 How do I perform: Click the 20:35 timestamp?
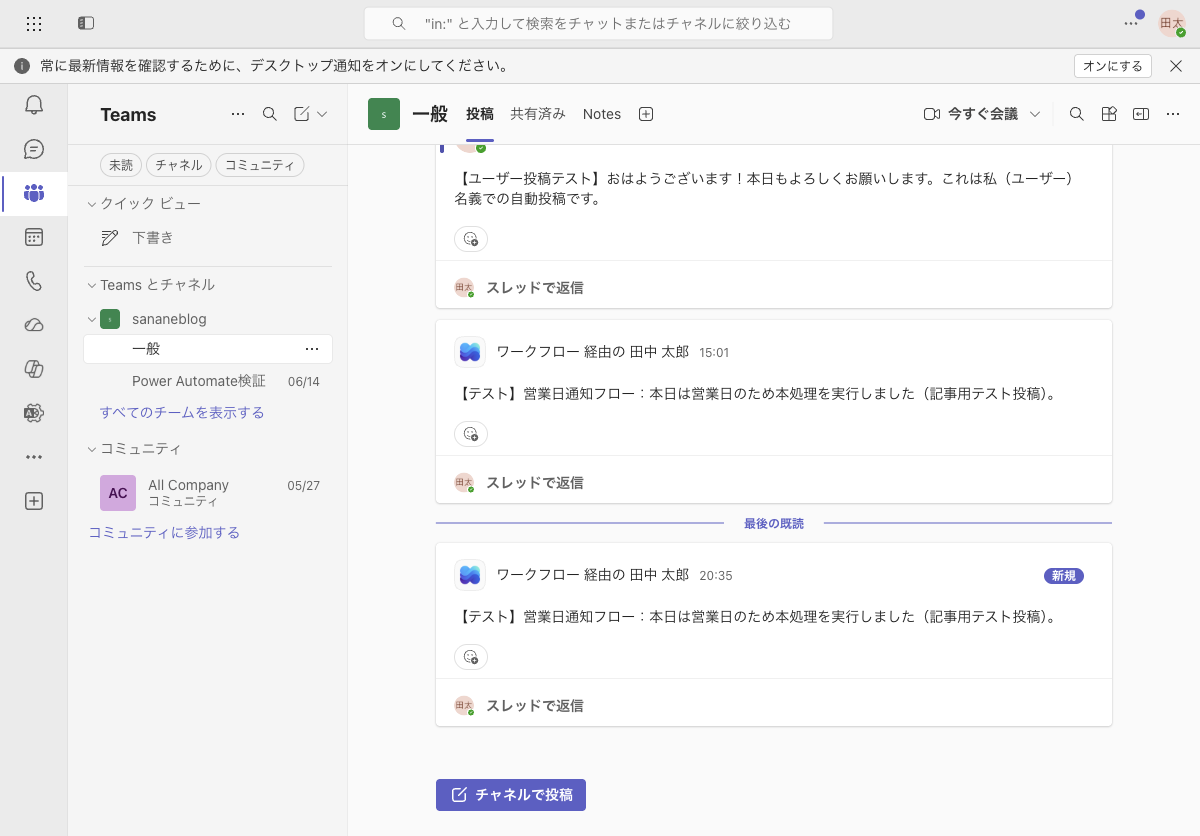pos(716,576)
